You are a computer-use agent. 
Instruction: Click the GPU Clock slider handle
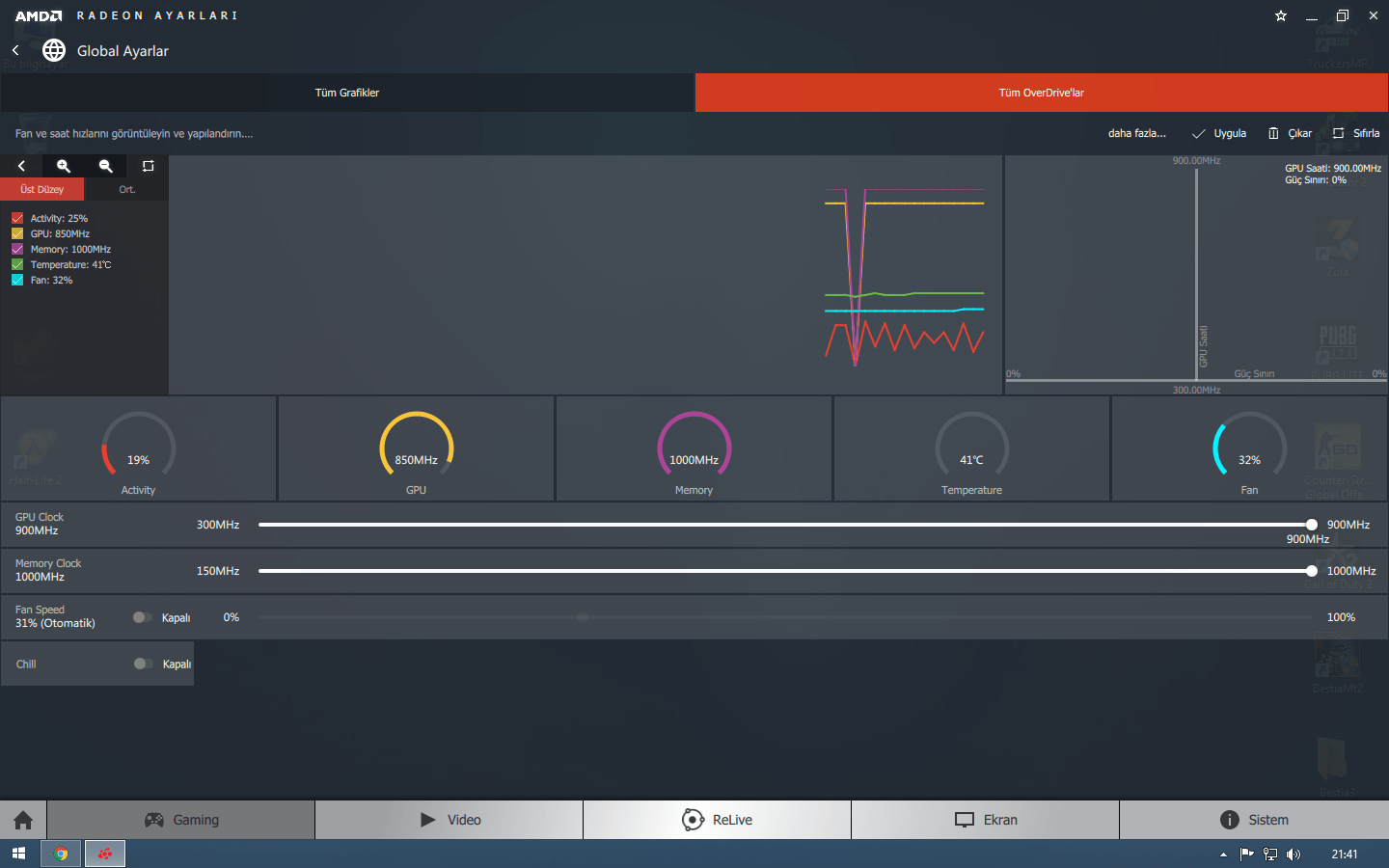click(1312, 525)
